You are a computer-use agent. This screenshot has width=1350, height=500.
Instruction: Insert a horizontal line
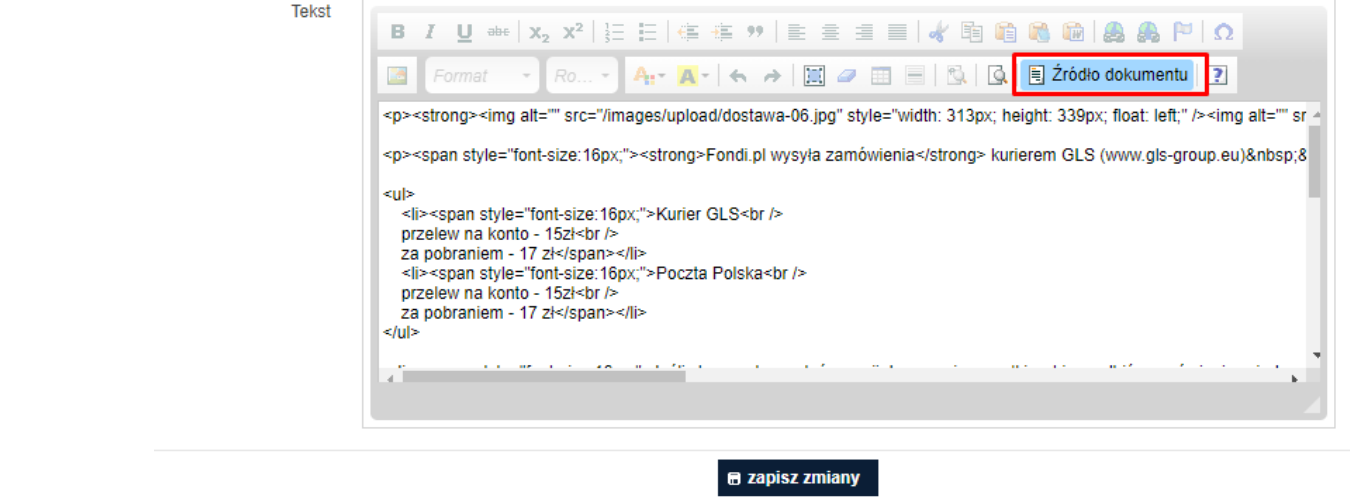tap(913, 75)
